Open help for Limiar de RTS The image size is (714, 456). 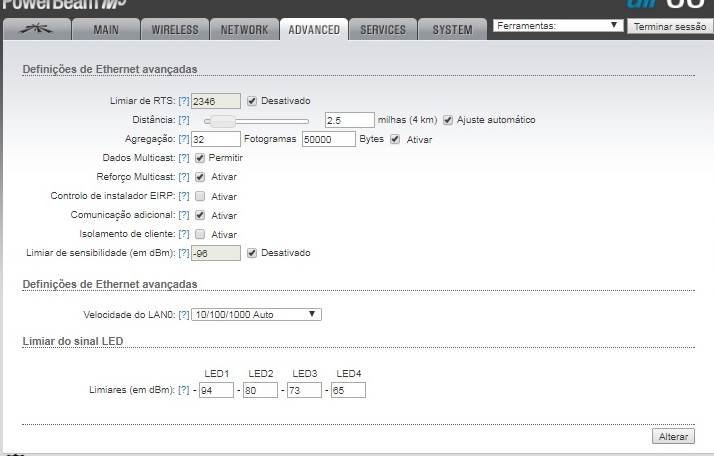coord(184,101)
